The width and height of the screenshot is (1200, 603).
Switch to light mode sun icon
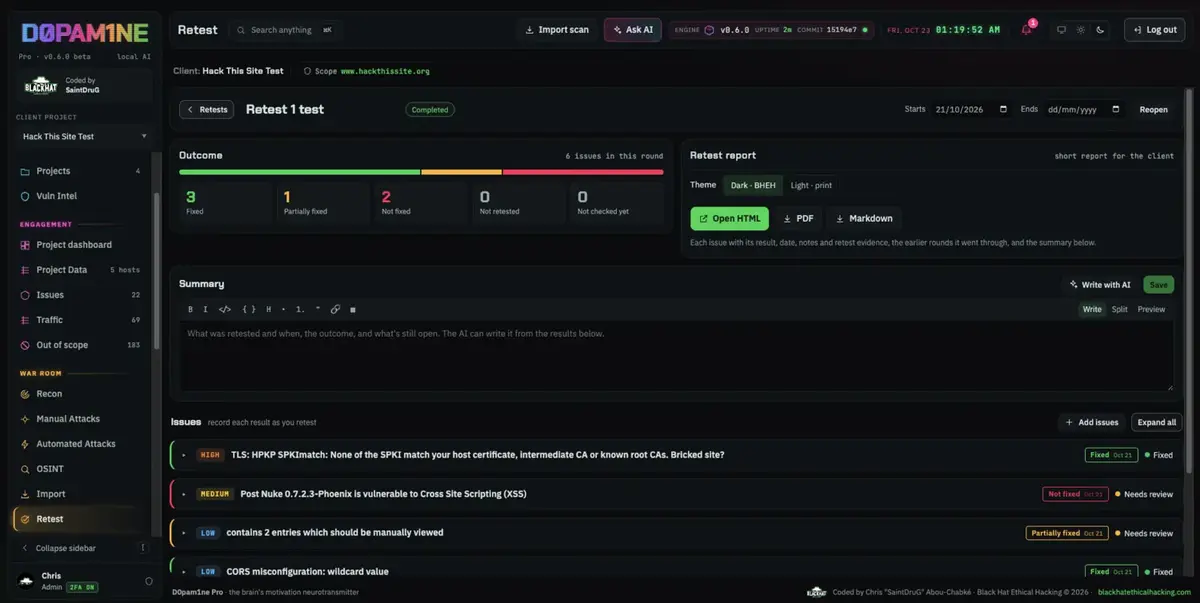pos(1081,30)
